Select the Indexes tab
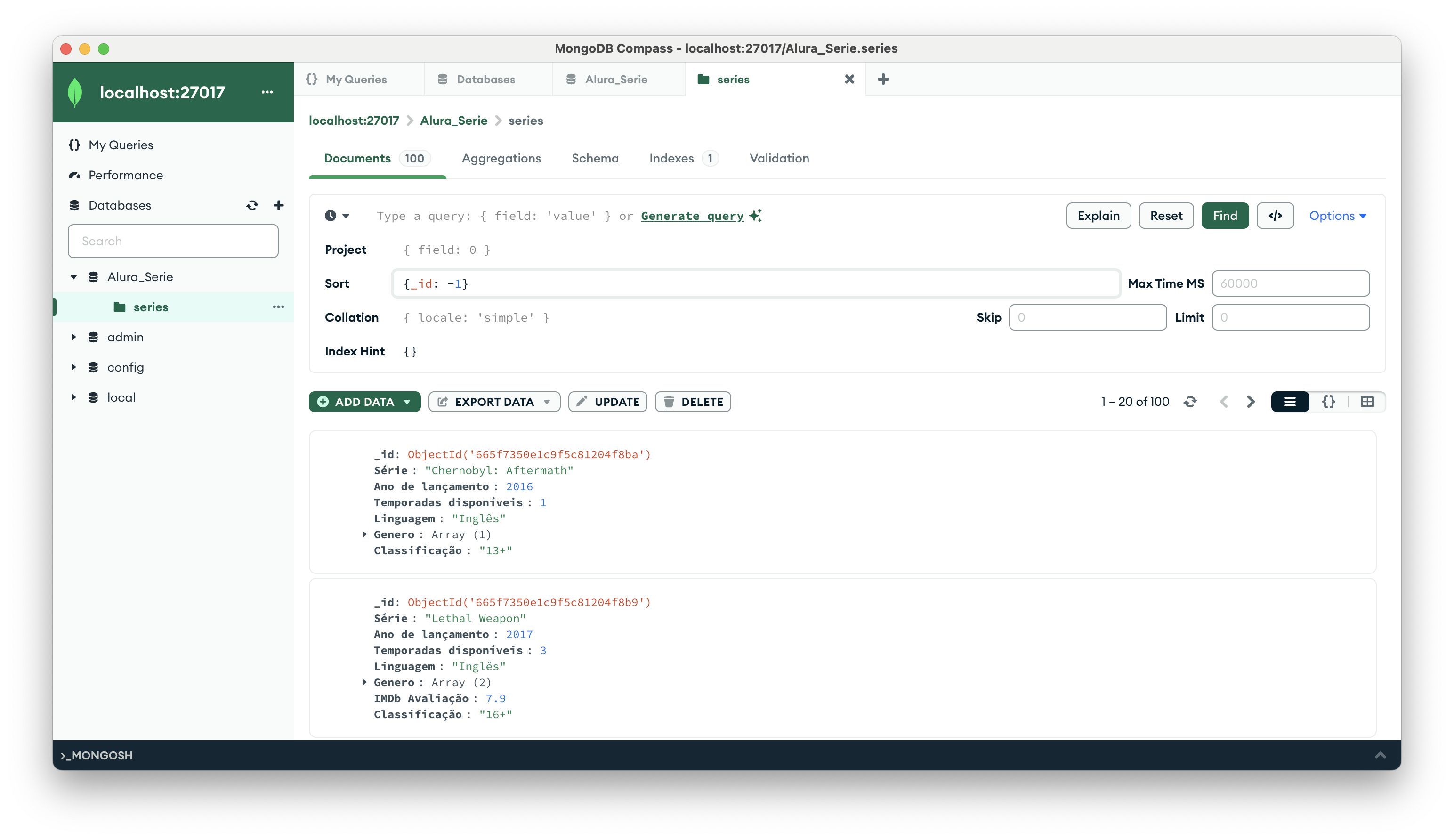This screenshot has height=840, width=1454. point(671,158)
